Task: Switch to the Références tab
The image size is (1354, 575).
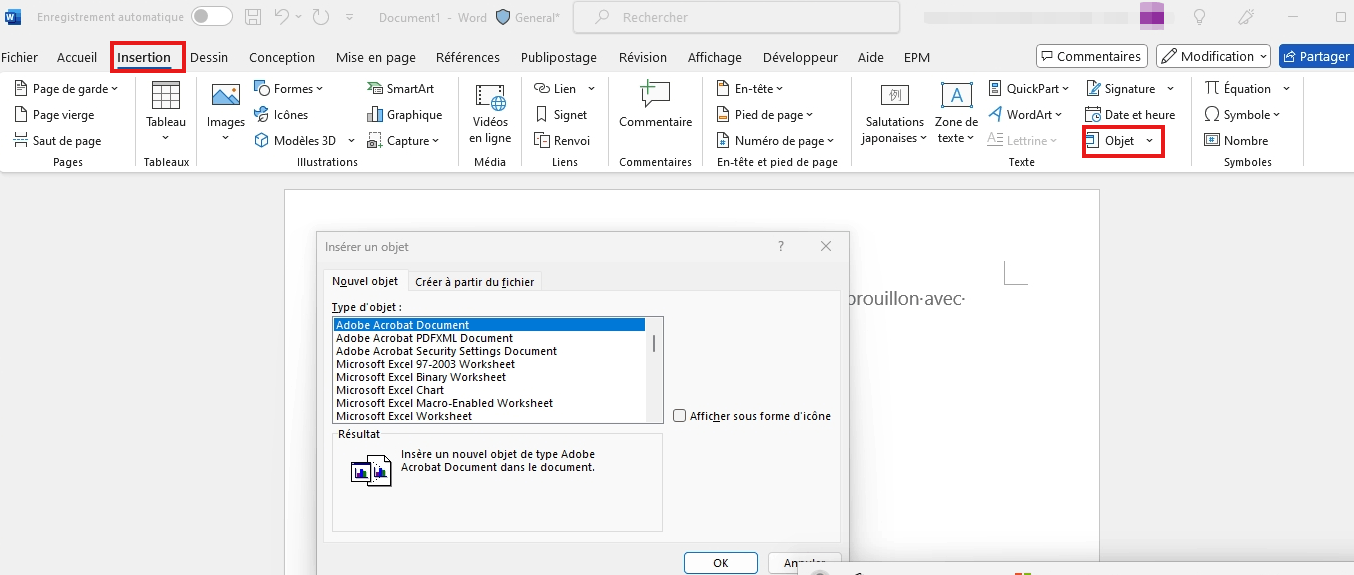Action: (468, 57)
